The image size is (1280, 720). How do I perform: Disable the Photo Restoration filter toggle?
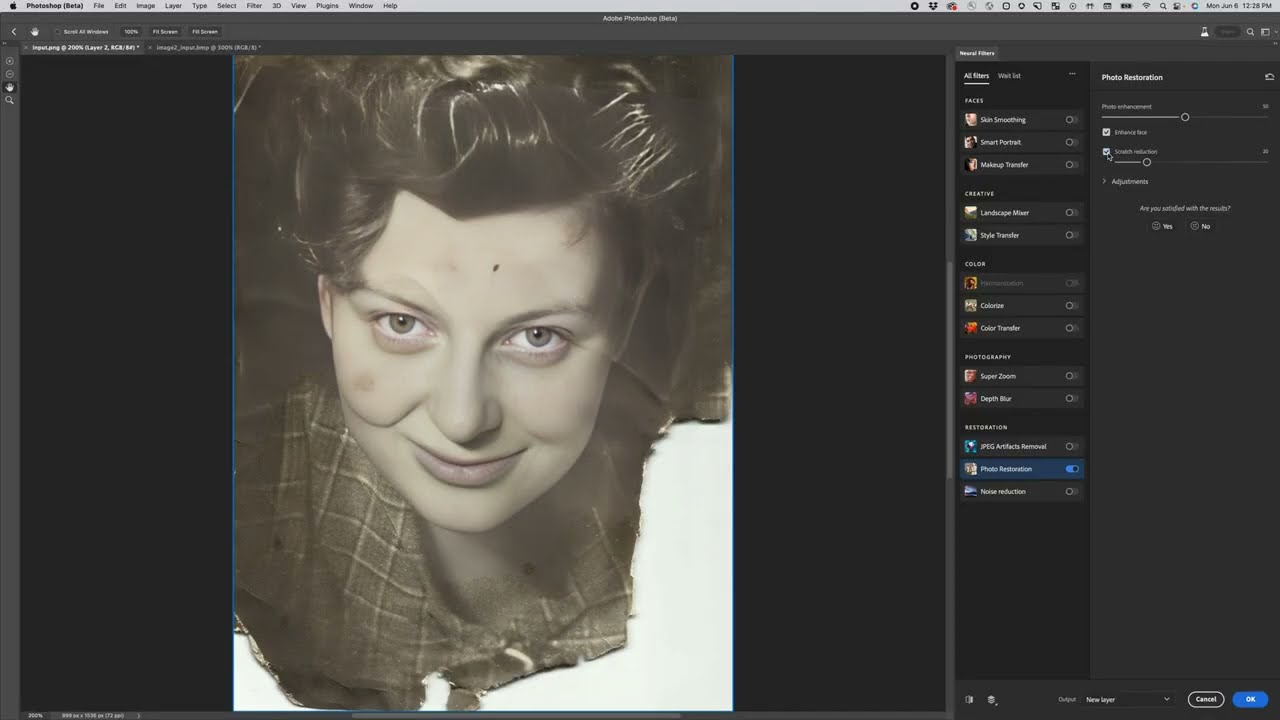pyautogui.click(x=1071, y=468)
